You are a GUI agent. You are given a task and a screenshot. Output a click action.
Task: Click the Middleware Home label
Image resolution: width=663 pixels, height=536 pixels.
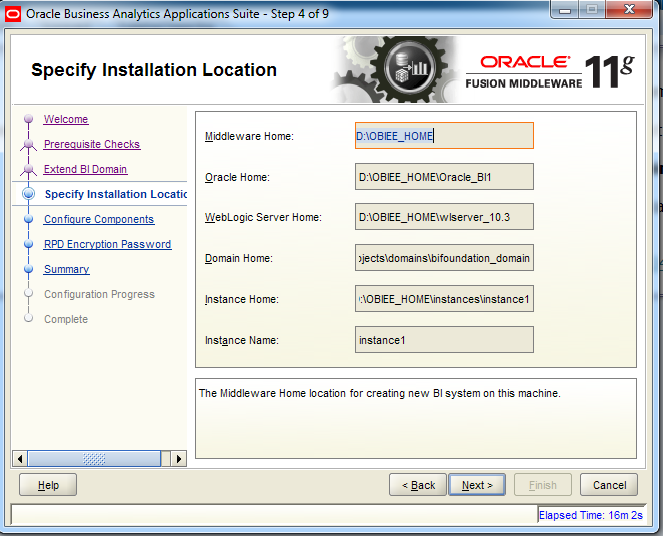tap(249, 136)
